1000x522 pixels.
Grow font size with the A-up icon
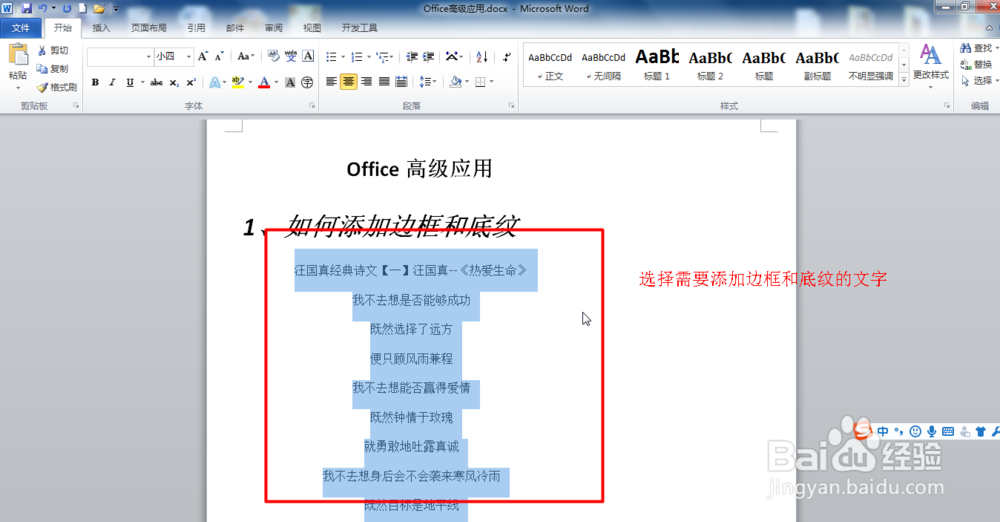203,57
